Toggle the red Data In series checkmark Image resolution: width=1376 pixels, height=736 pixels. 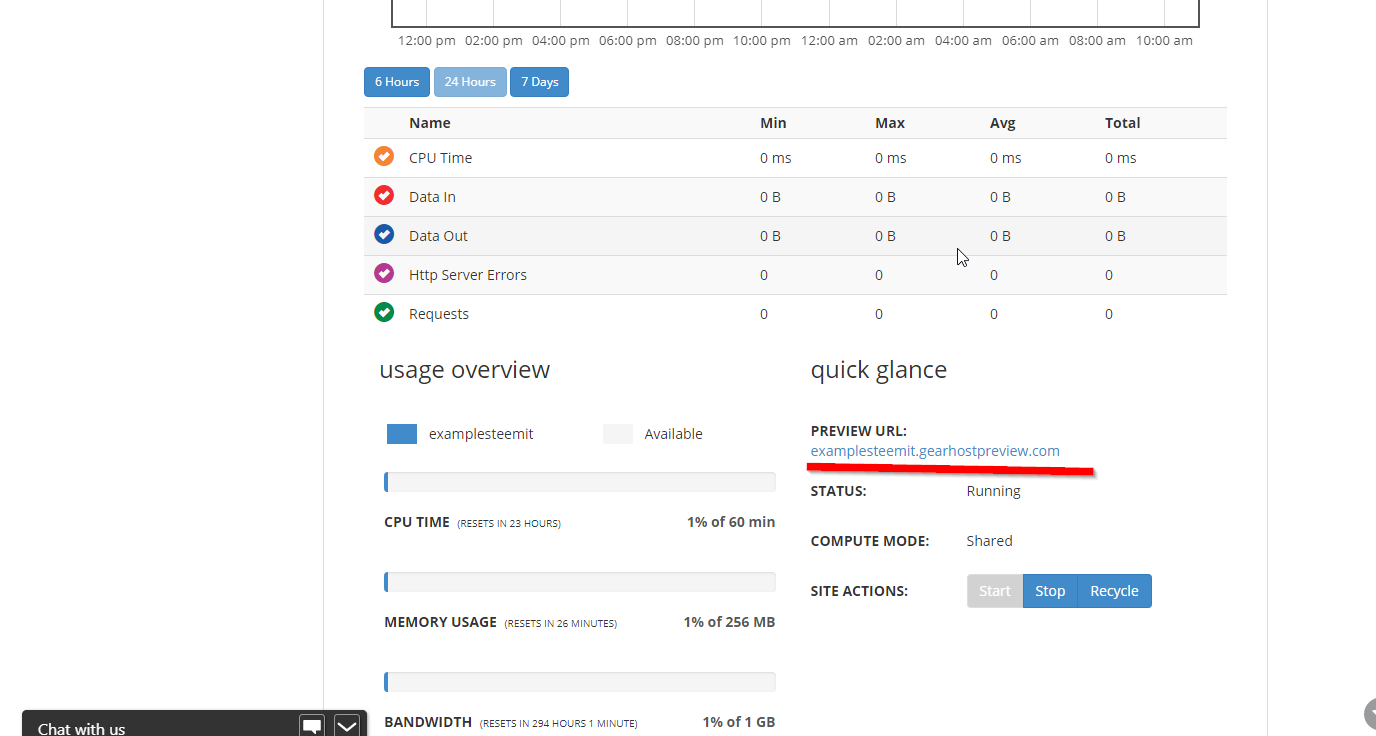pyautogui.click(x=384, y=196)
